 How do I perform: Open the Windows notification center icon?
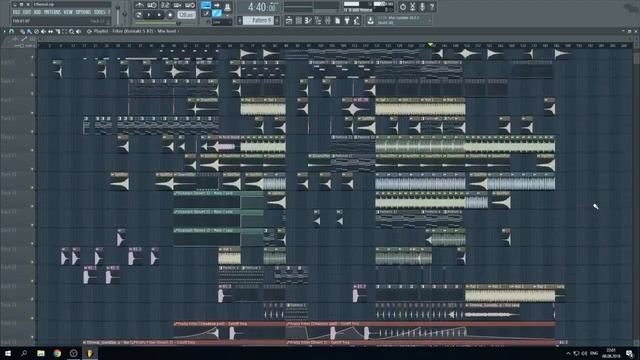click(630, 353)
